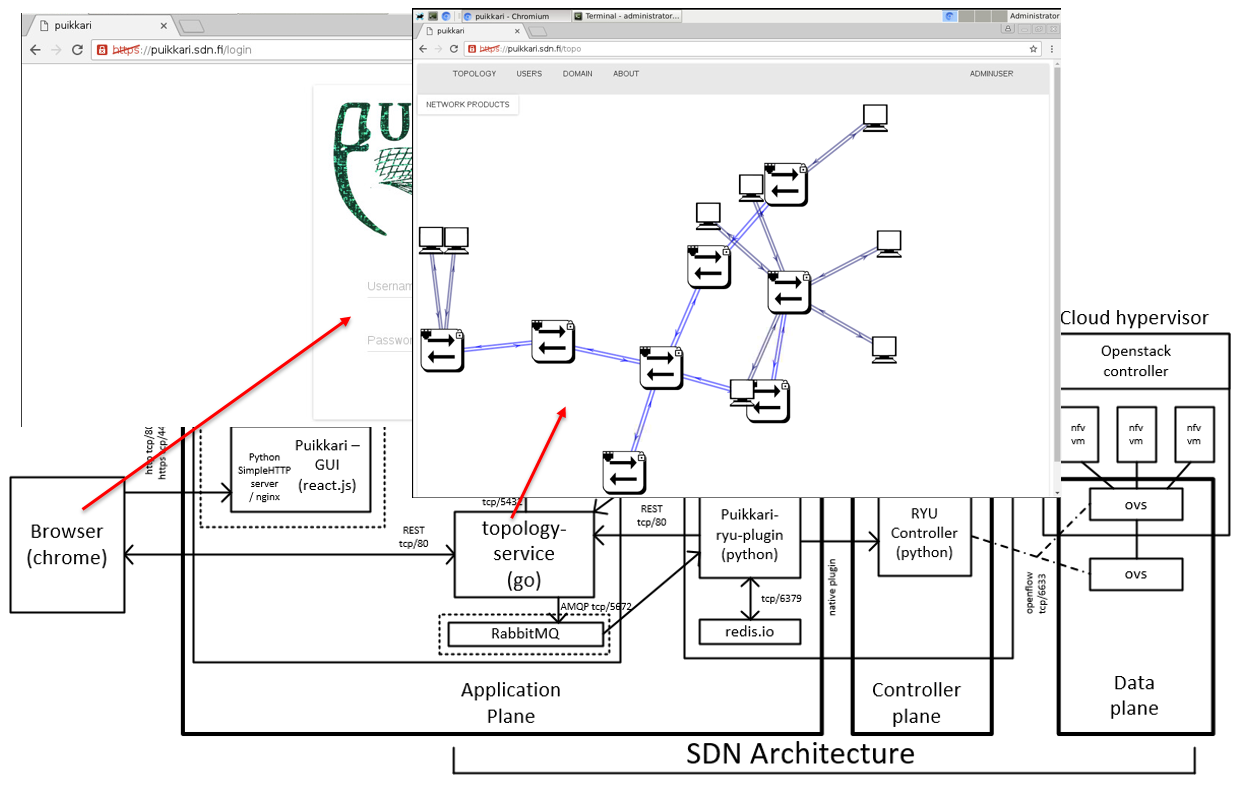The width and height of the screenshot is (1236, 788).
Task: Click the address bar showing puikkari.sdn.fi/login
Action: [250, 50]
